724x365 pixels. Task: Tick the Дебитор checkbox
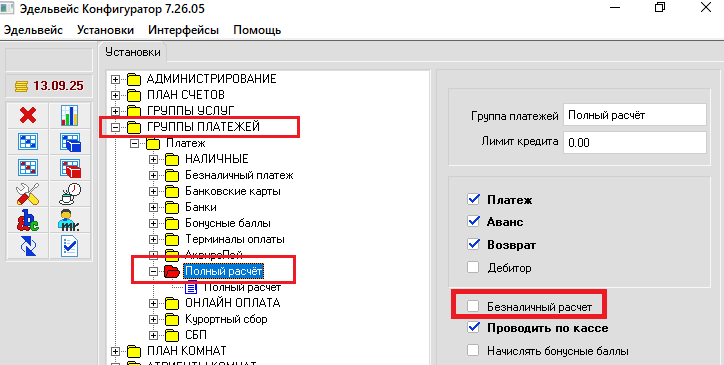pyautogui.click(x=473, y=267)
